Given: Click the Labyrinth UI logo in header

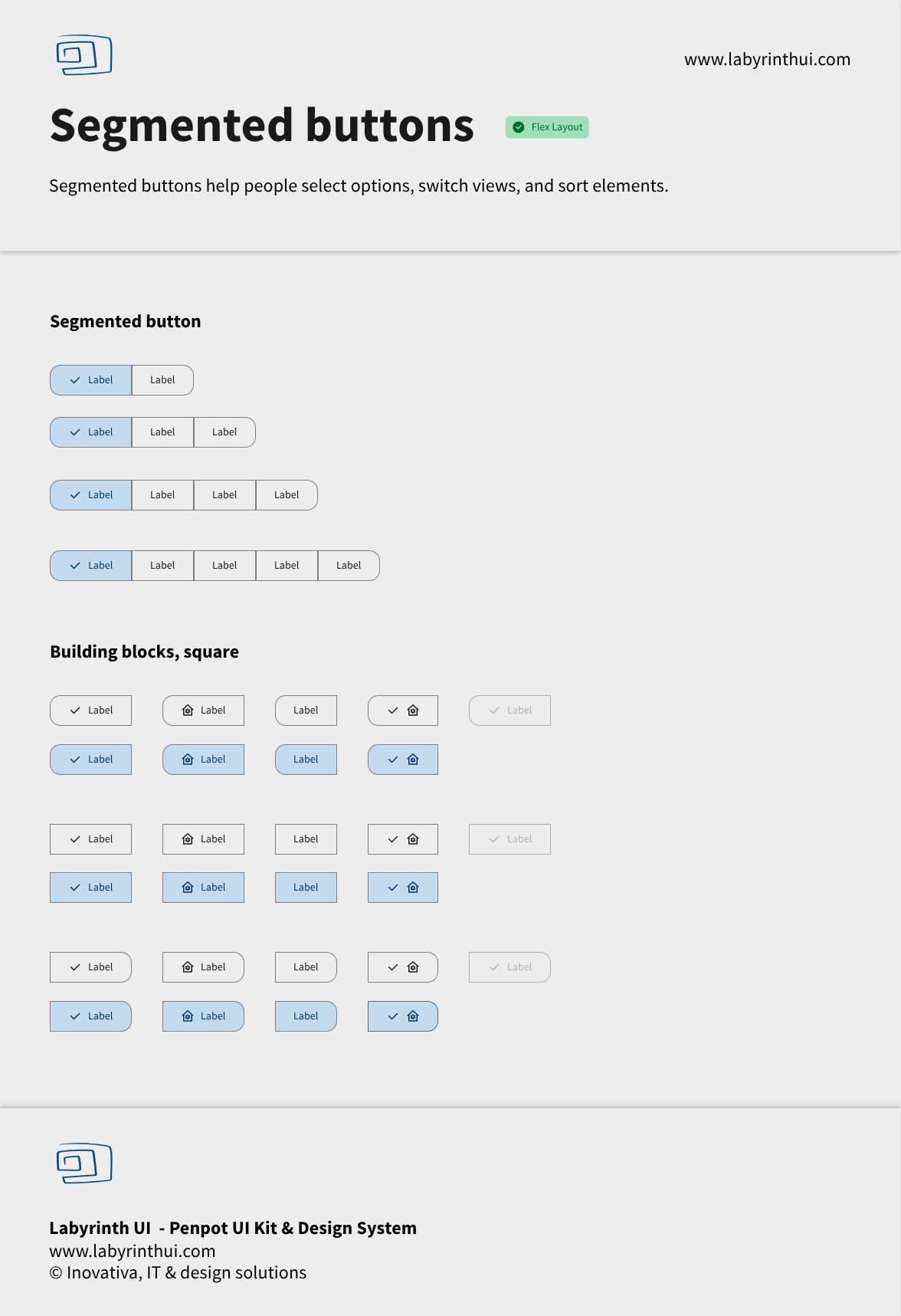Looking at the screenshot, I should tap(84, 55).
